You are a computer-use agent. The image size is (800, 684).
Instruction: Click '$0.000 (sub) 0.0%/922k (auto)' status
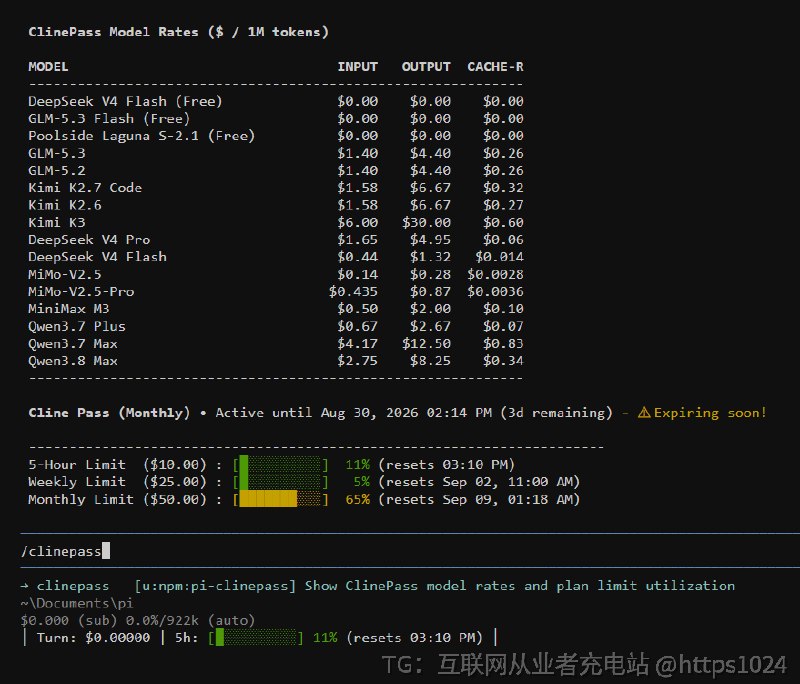pyautogui.click(x=138, y=620)
